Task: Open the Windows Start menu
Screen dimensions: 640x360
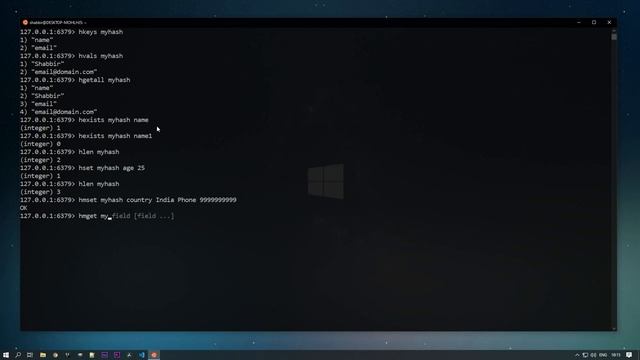Action: point(6,355)
